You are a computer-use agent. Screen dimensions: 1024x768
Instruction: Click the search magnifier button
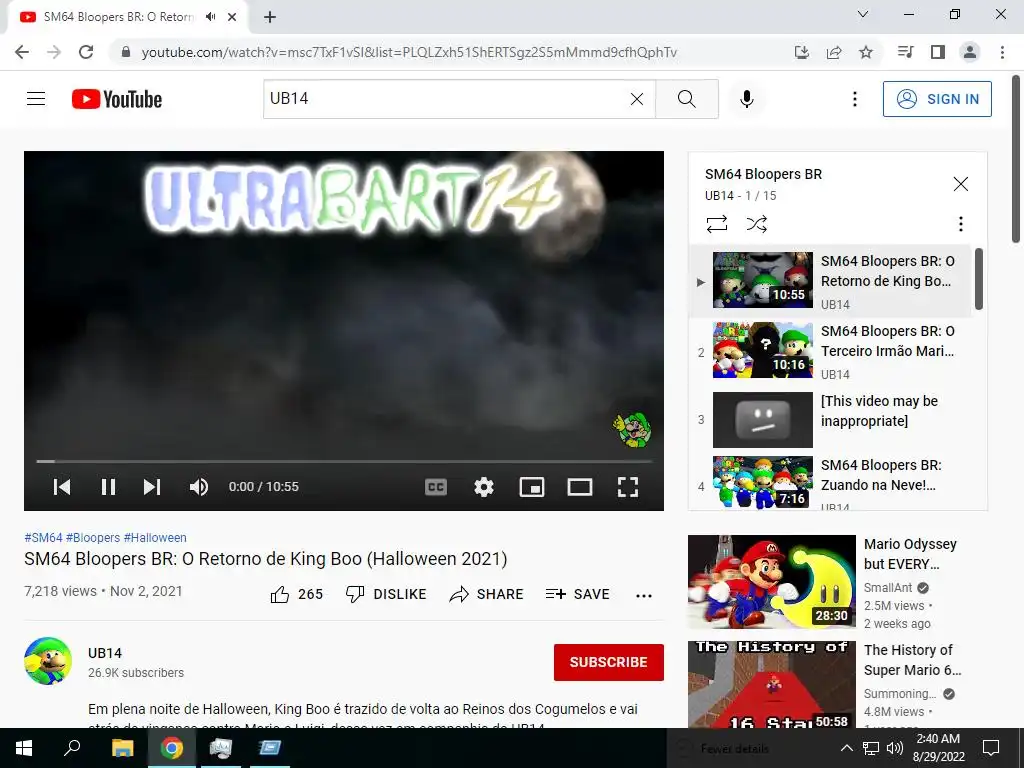pyautogui.click(x=686, y=99)
